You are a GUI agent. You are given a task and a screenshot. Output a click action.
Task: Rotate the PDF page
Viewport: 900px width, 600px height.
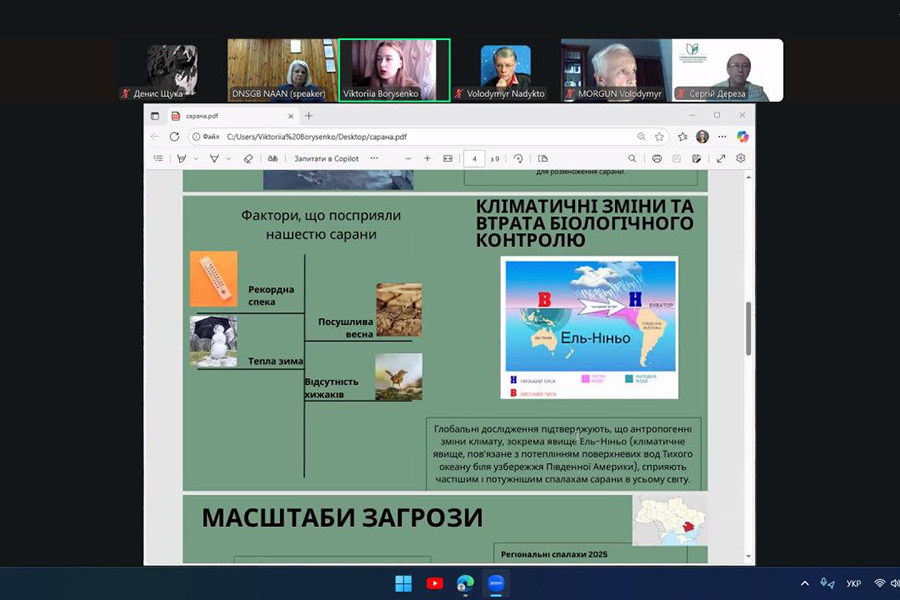coord(518,158)
